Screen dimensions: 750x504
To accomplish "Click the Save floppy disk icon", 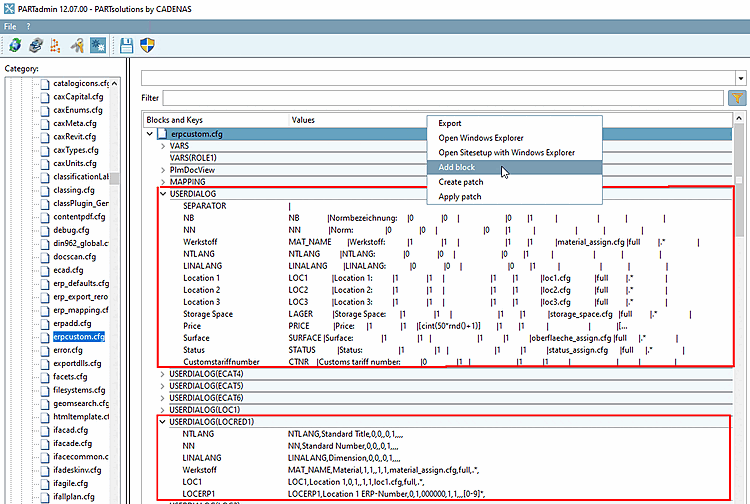I will point(127,45).
